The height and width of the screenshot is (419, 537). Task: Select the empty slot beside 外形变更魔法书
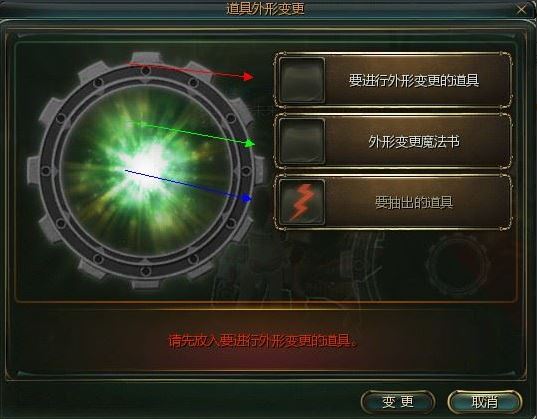302,141
